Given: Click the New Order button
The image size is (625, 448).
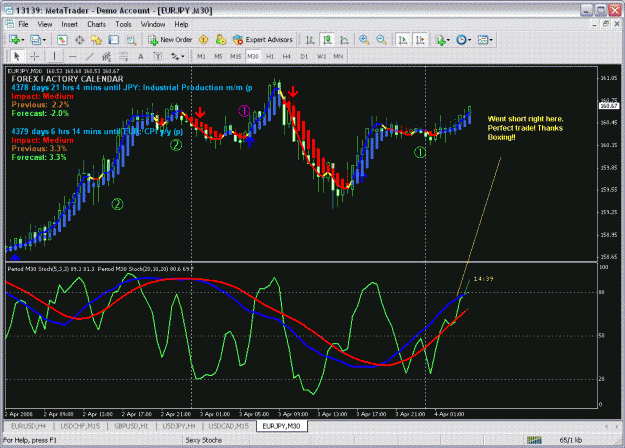Looking at the screenshot, I should [x=170, y=40].
